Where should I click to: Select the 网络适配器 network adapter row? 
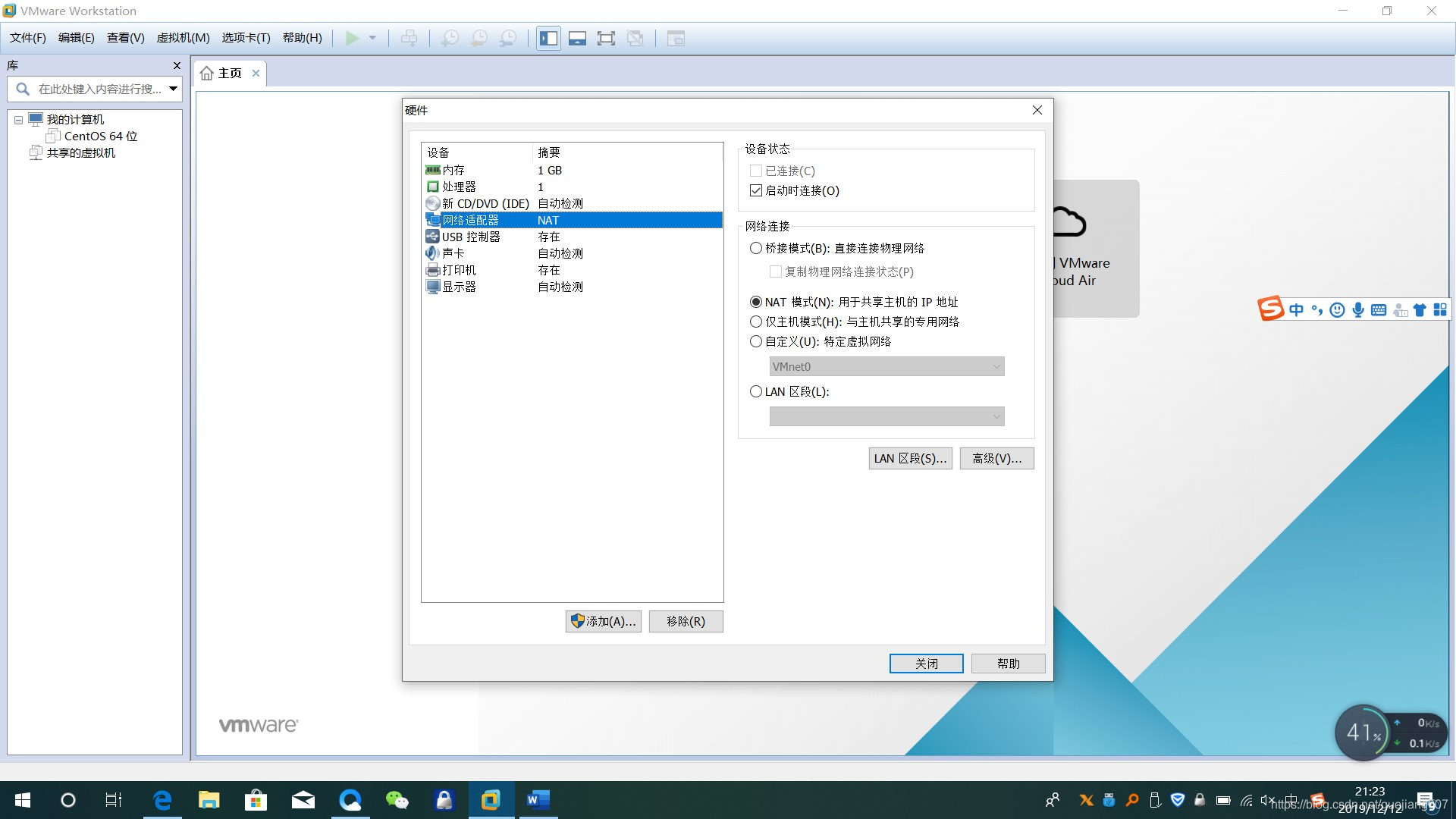573,221
